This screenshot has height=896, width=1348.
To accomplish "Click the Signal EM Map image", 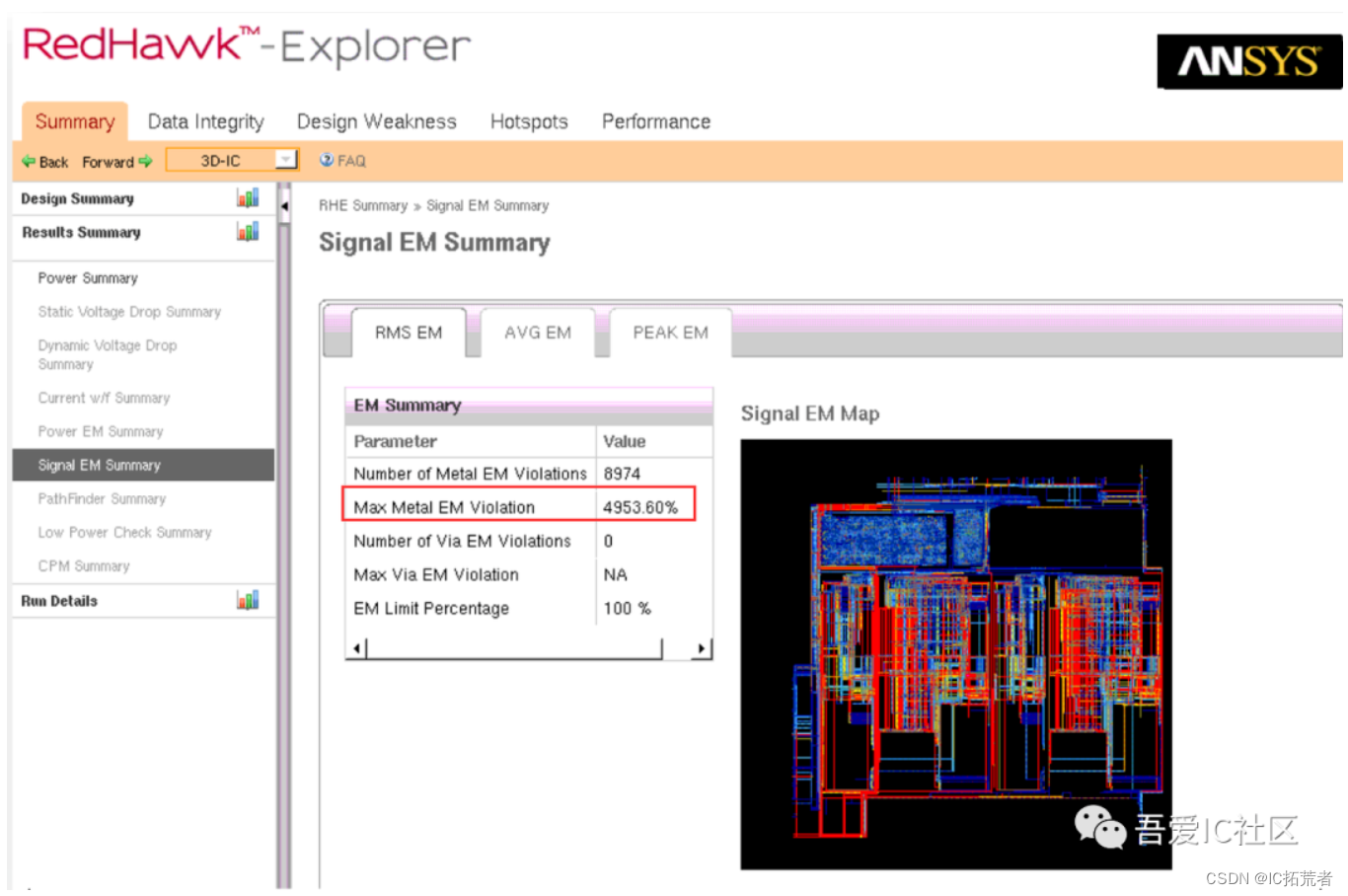I will click(x=956, y=653).
